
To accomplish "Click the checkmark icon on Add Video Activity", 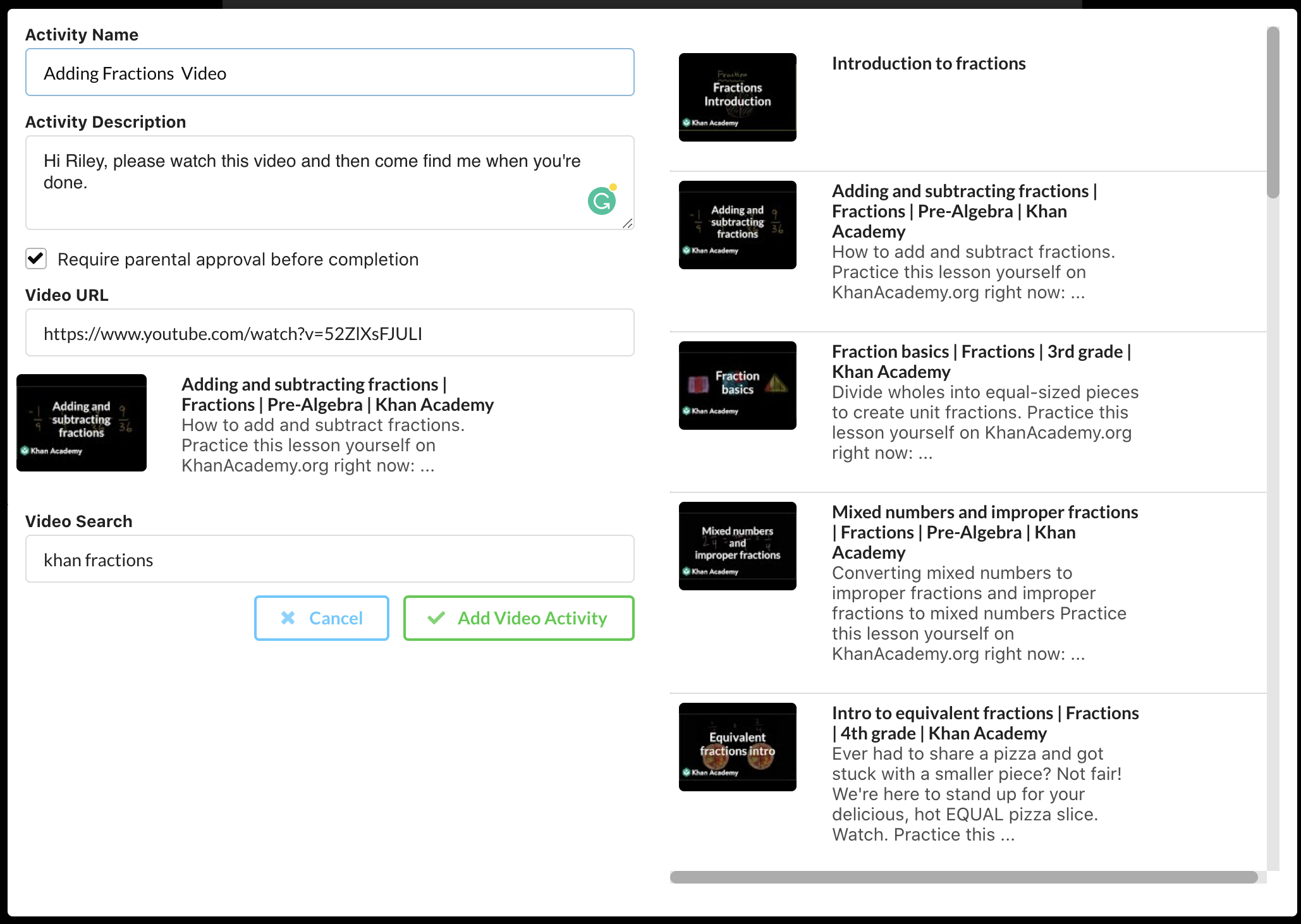I will tap(436, 617).
